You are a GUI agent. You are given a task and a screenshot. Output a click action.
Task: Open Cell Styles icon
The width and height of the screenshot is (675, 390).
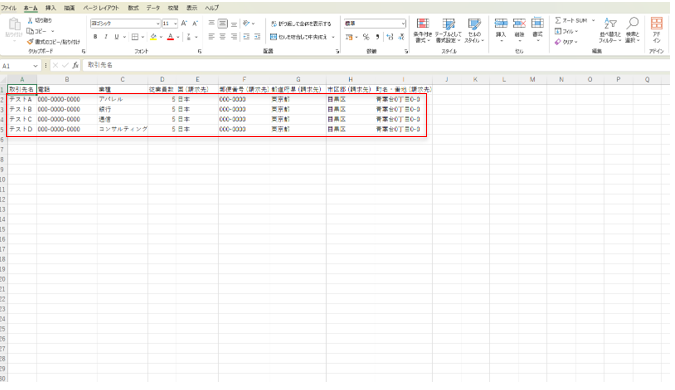coord(474,24)
